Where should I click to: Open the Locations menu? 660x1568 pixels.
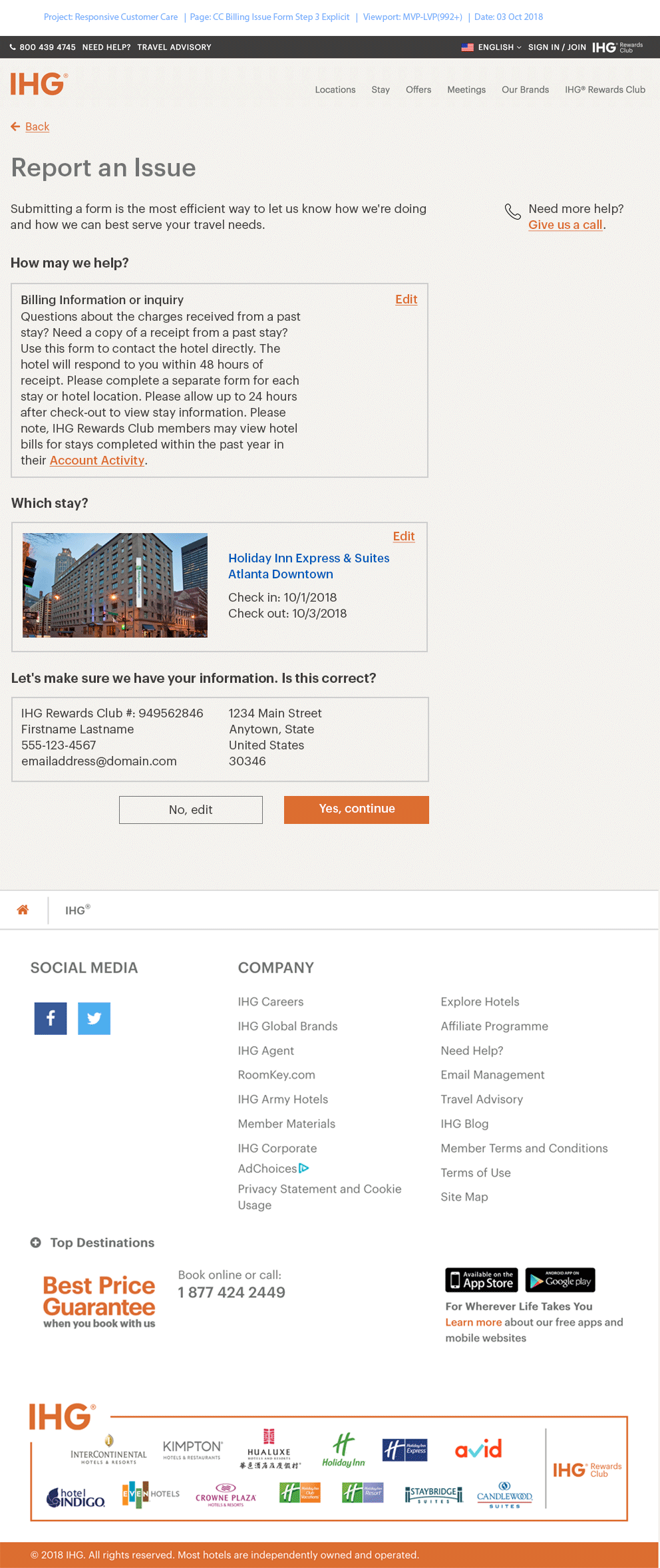[335, 90]
